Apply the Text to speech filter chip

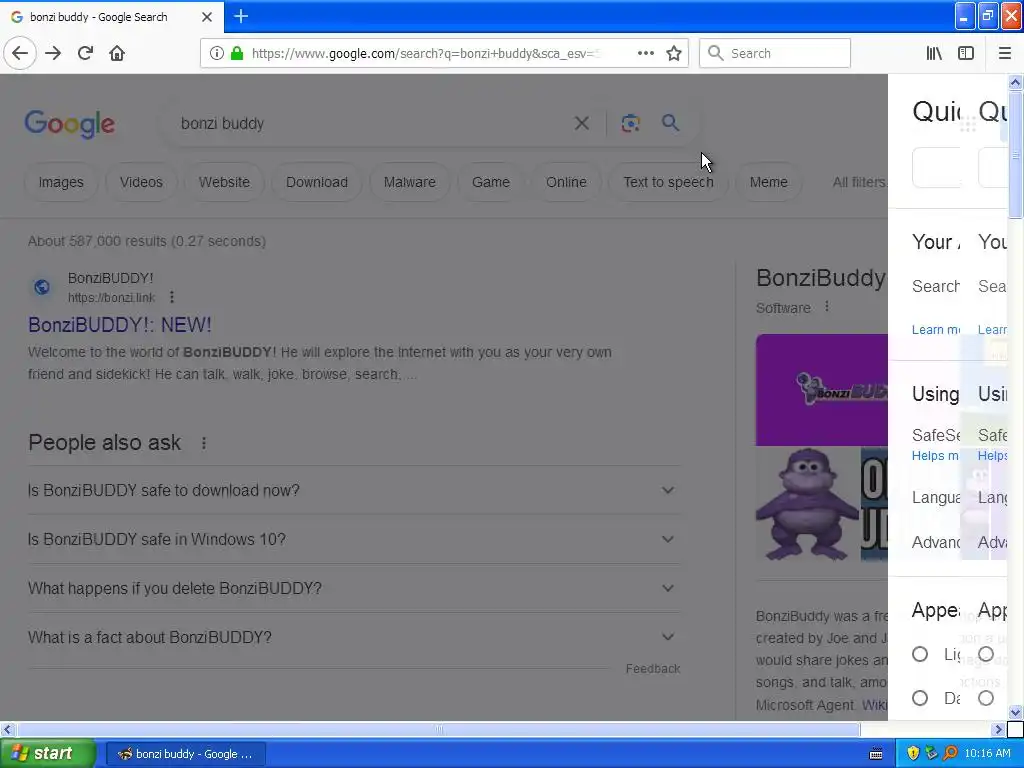tap(668, 182)
